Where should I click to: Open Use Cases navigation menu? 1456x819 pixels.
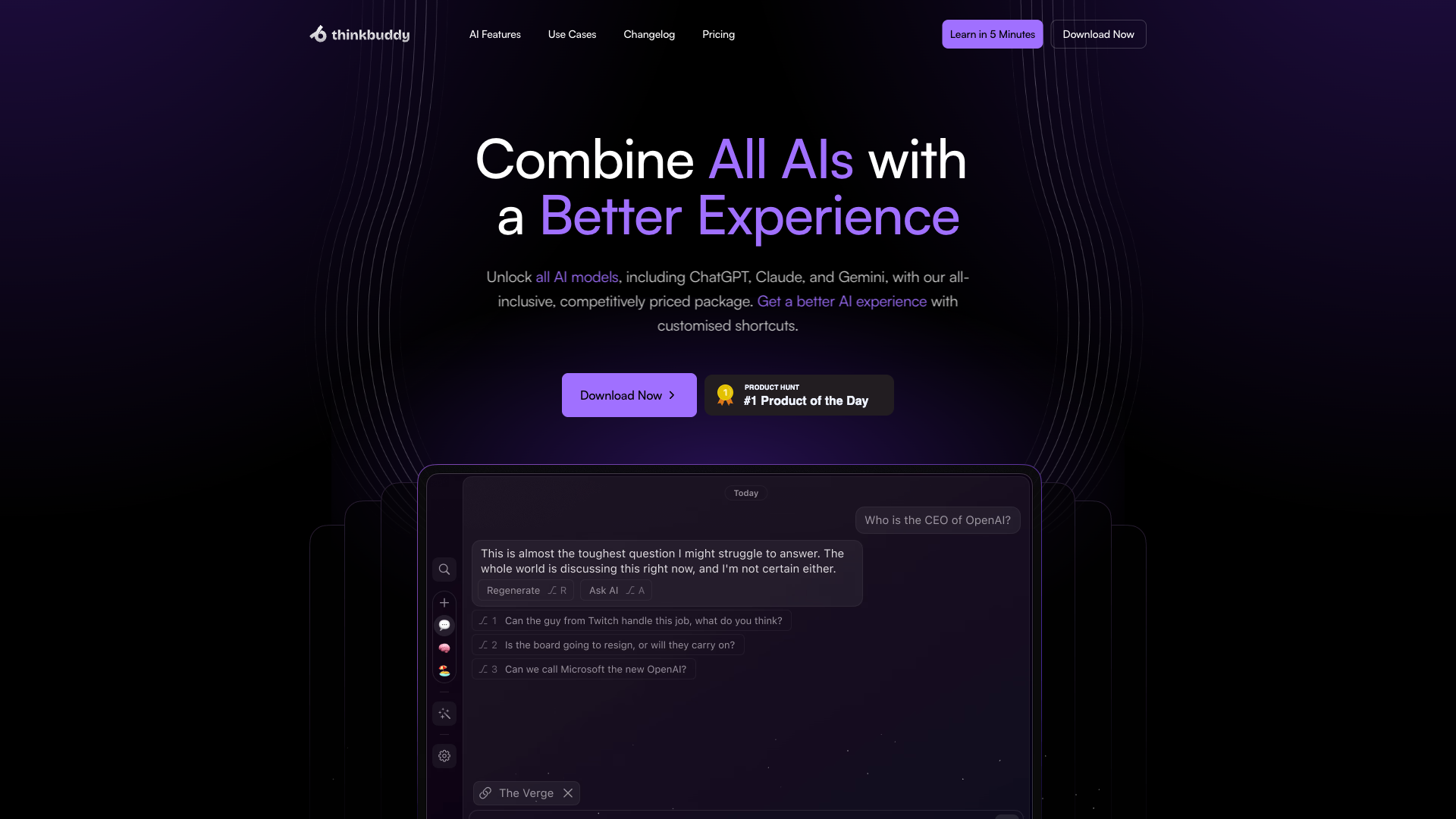571,34
